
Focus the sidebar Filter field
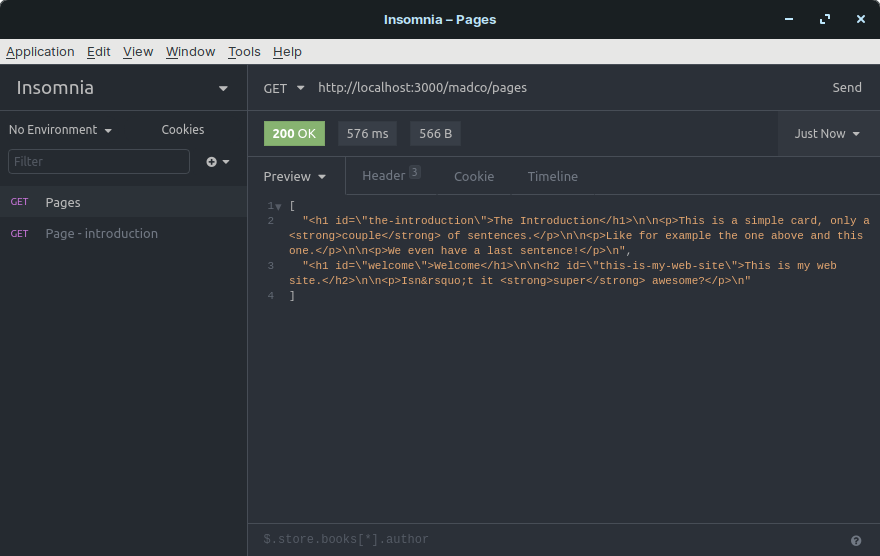tap(99, 162)
